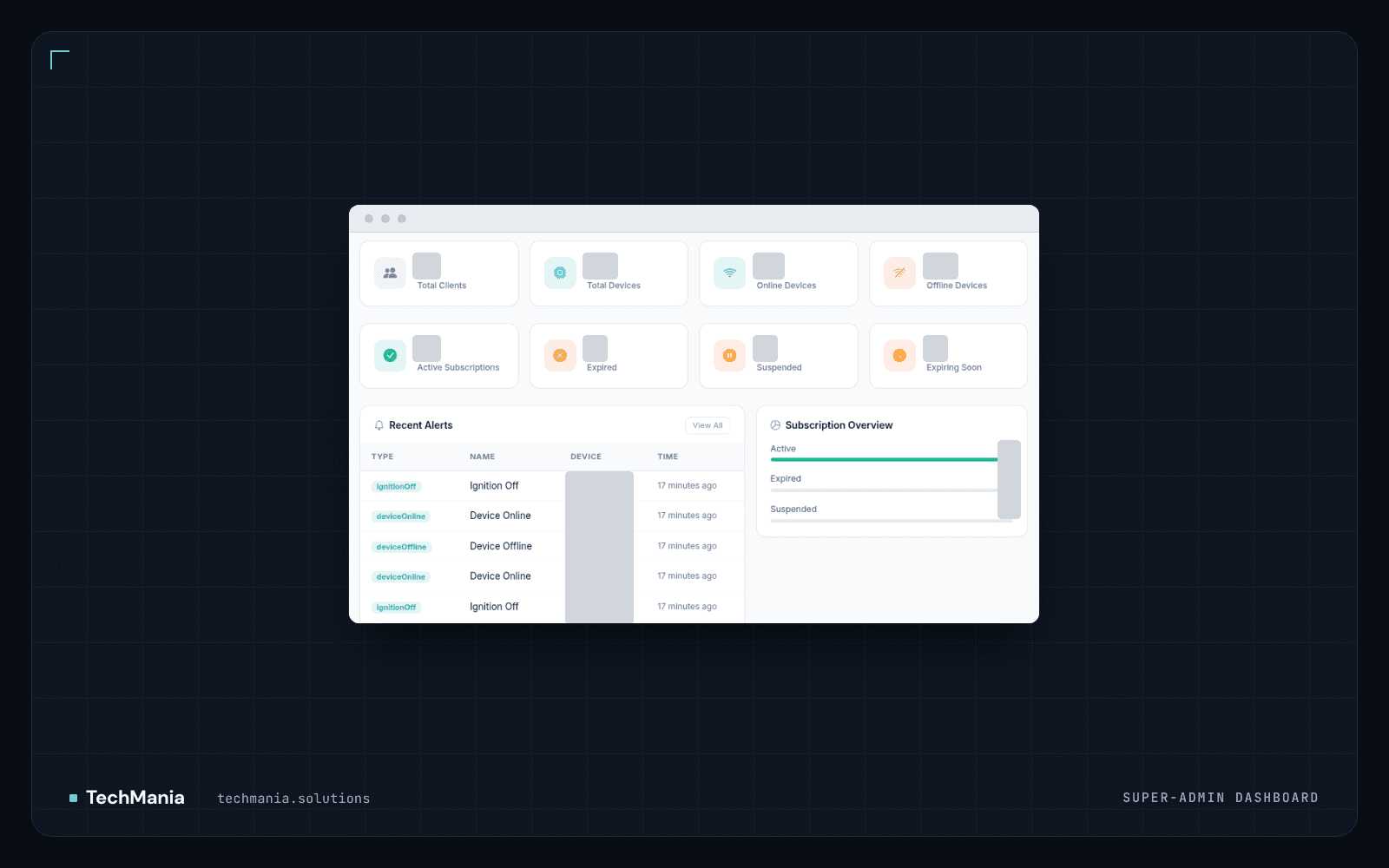Click the Recent Alerts heading

421,425
